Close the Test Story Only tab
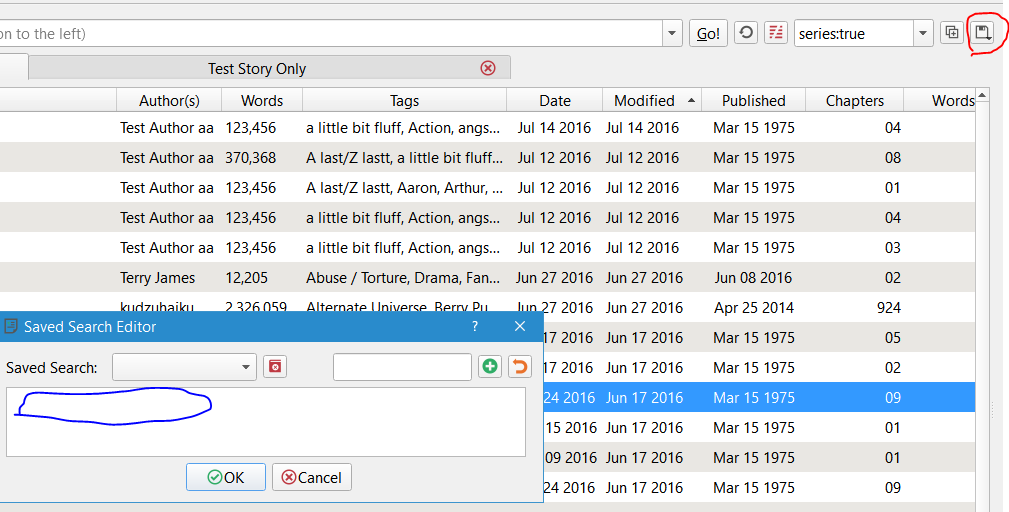 488,68
